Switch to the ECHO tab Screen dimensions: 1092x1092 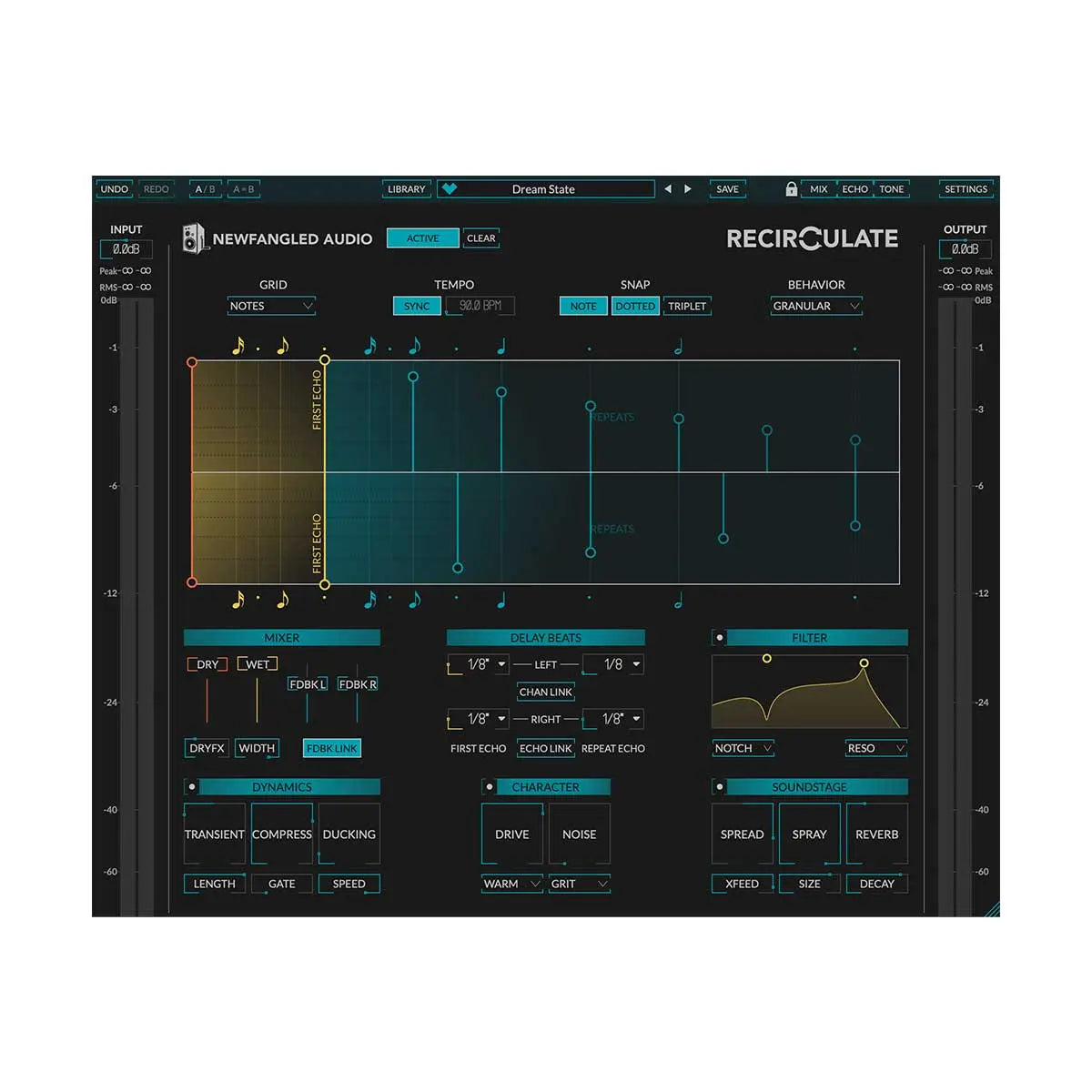click(x=854, y=189)
